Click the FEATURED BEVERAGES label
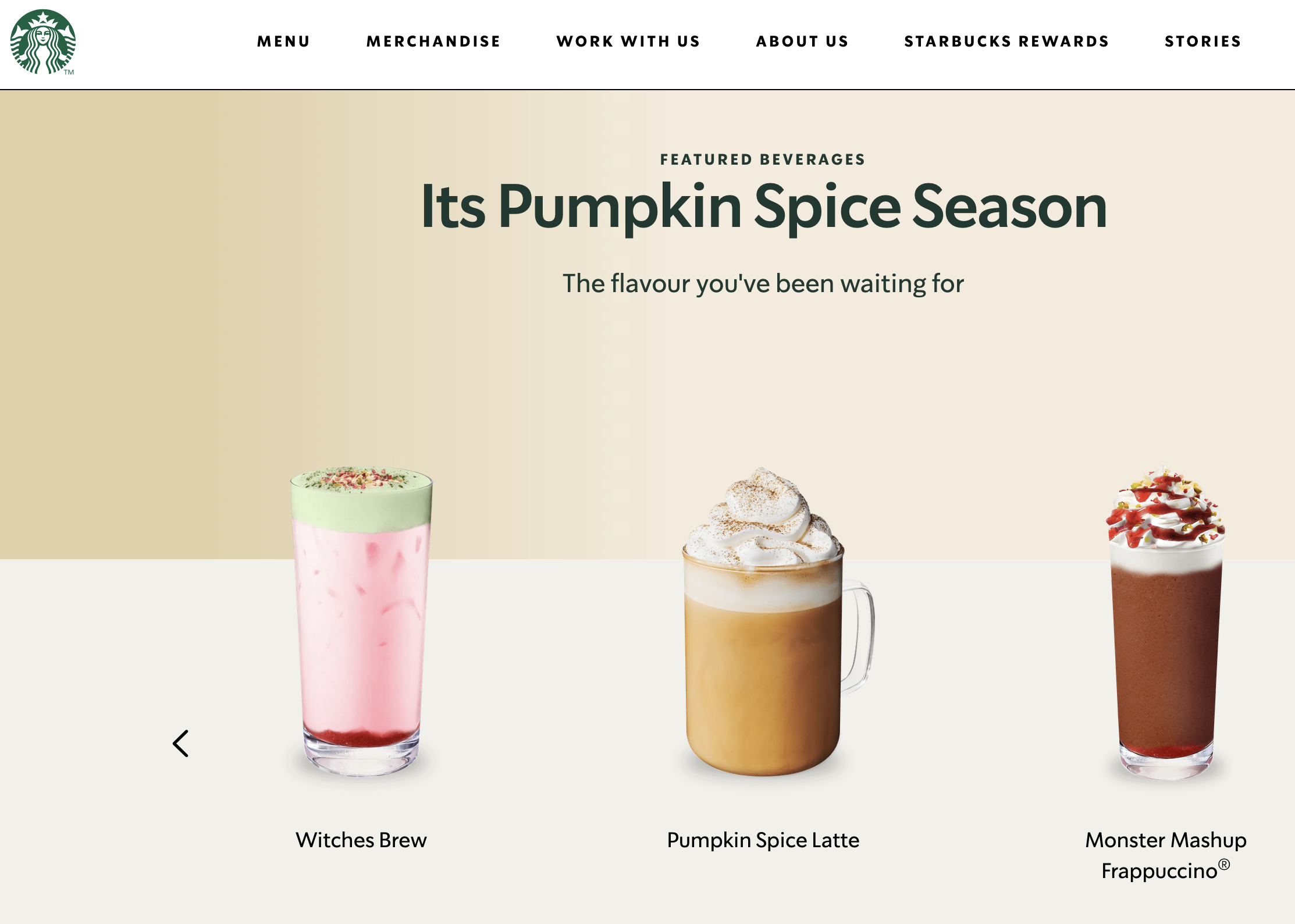This screenshot has width=1295, height=924. pyautogui.click(x=763, y=159)
